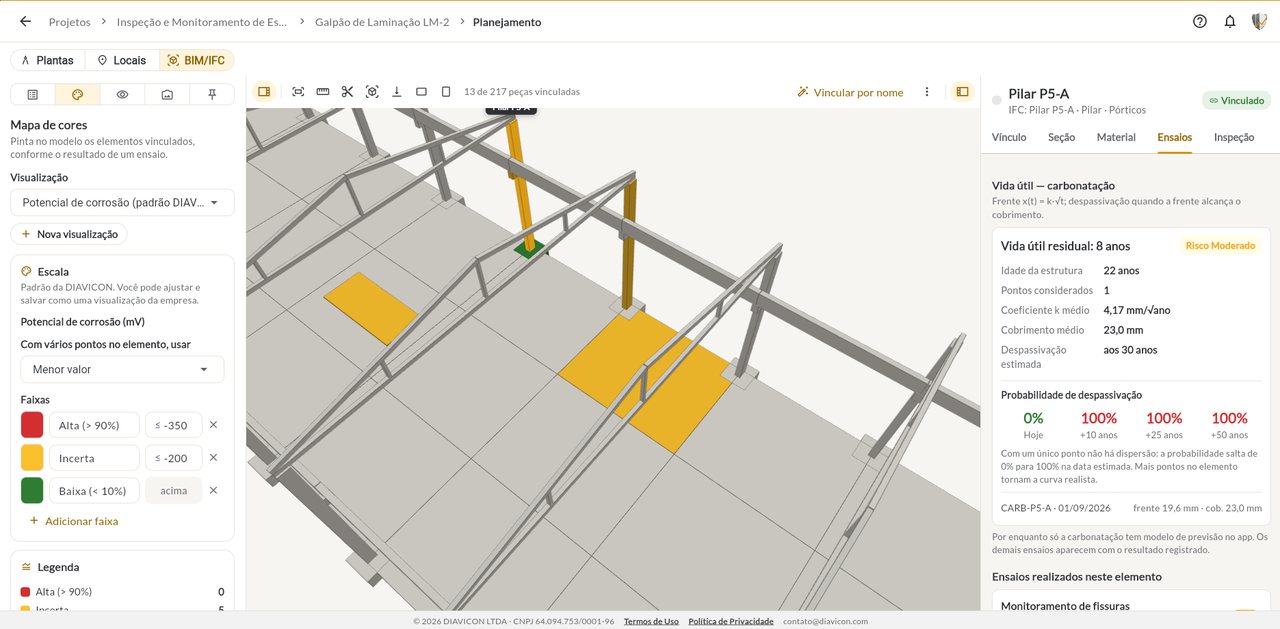Open the Menor valor dropdown
1280x629 pixels.
coord(122,369)
